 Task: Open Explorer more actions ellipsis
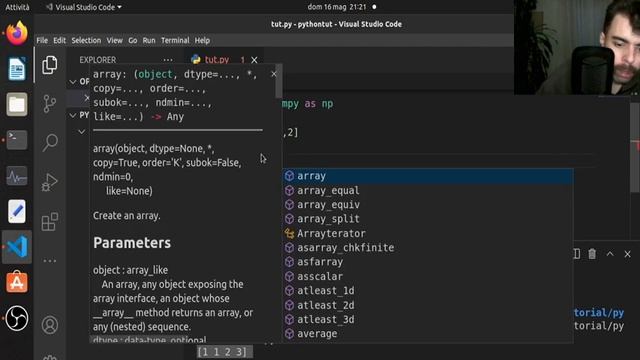(168, 60)
